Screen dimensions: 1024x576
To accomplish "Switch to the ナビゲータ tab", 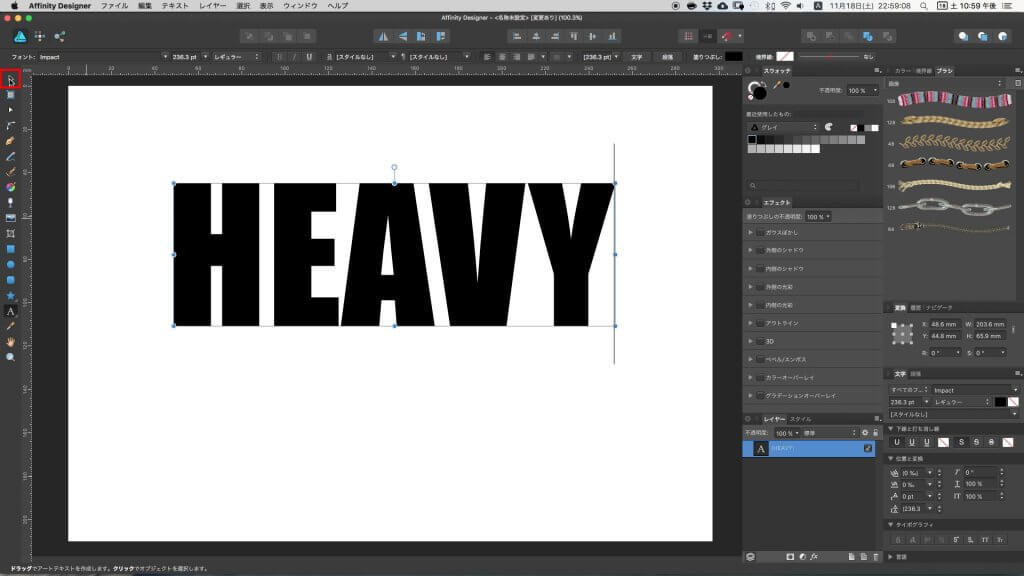I will tap(939, 308).
